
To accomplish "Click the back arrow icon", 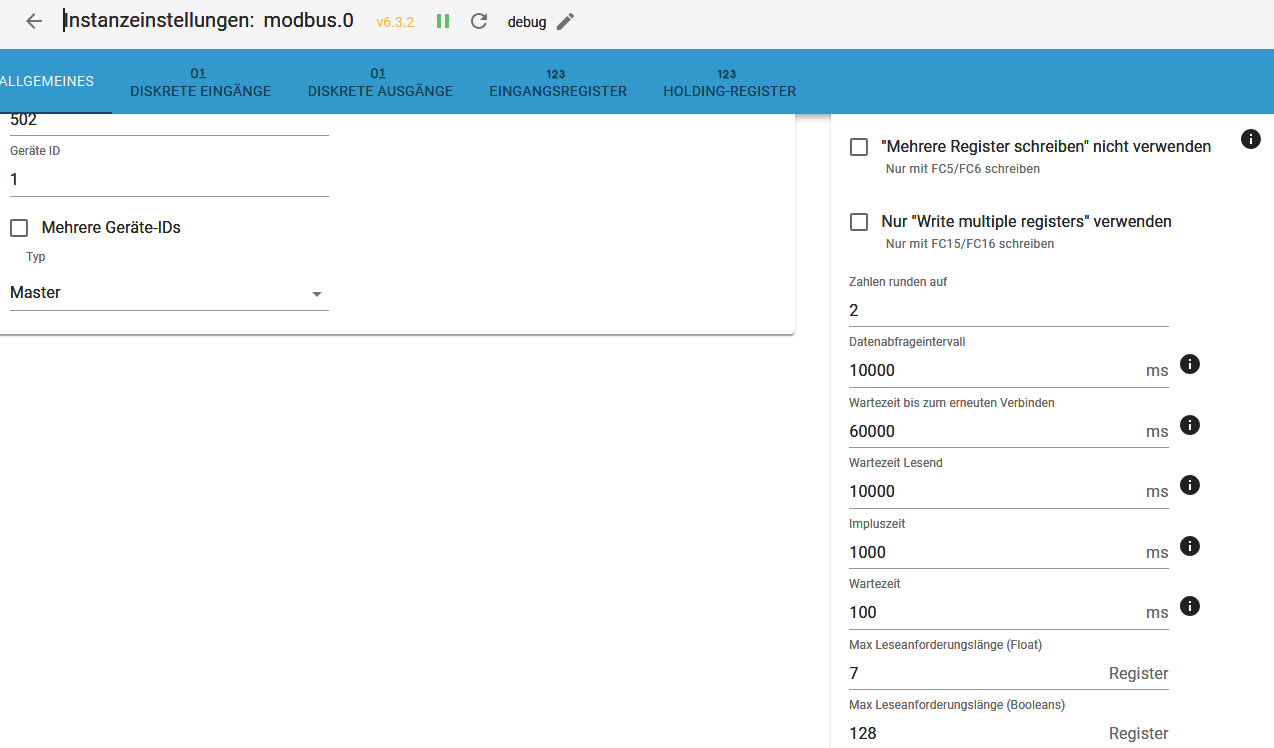I will pyautogui.click(x=34, y=21).
